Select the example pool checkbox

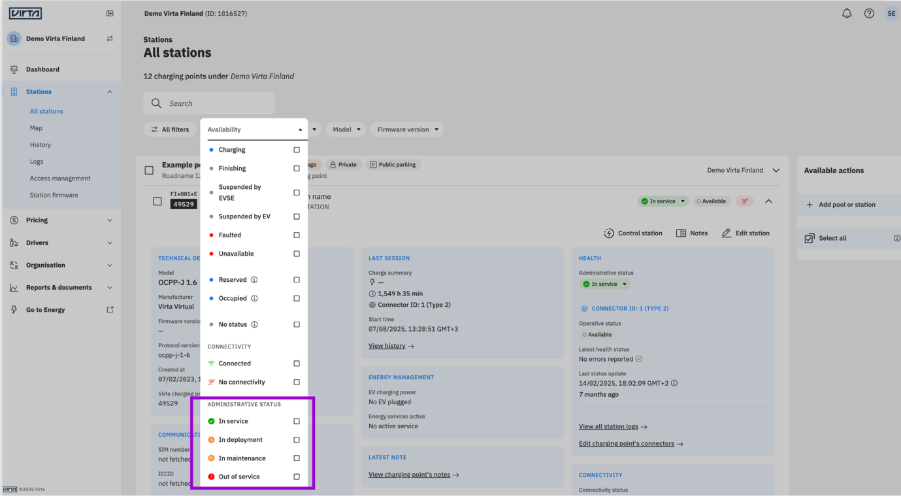tap(149, 170)
